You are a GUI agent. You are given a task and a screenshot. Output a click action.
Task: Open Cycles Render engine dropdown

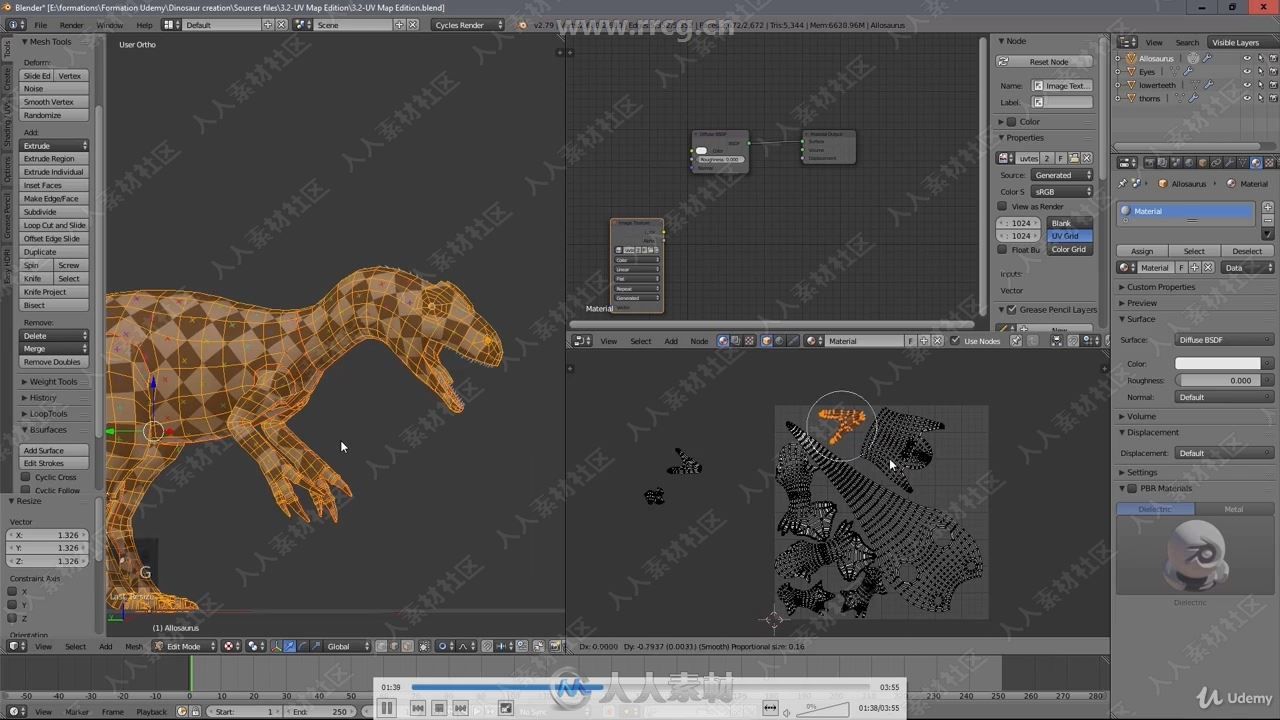coord(468,25)
